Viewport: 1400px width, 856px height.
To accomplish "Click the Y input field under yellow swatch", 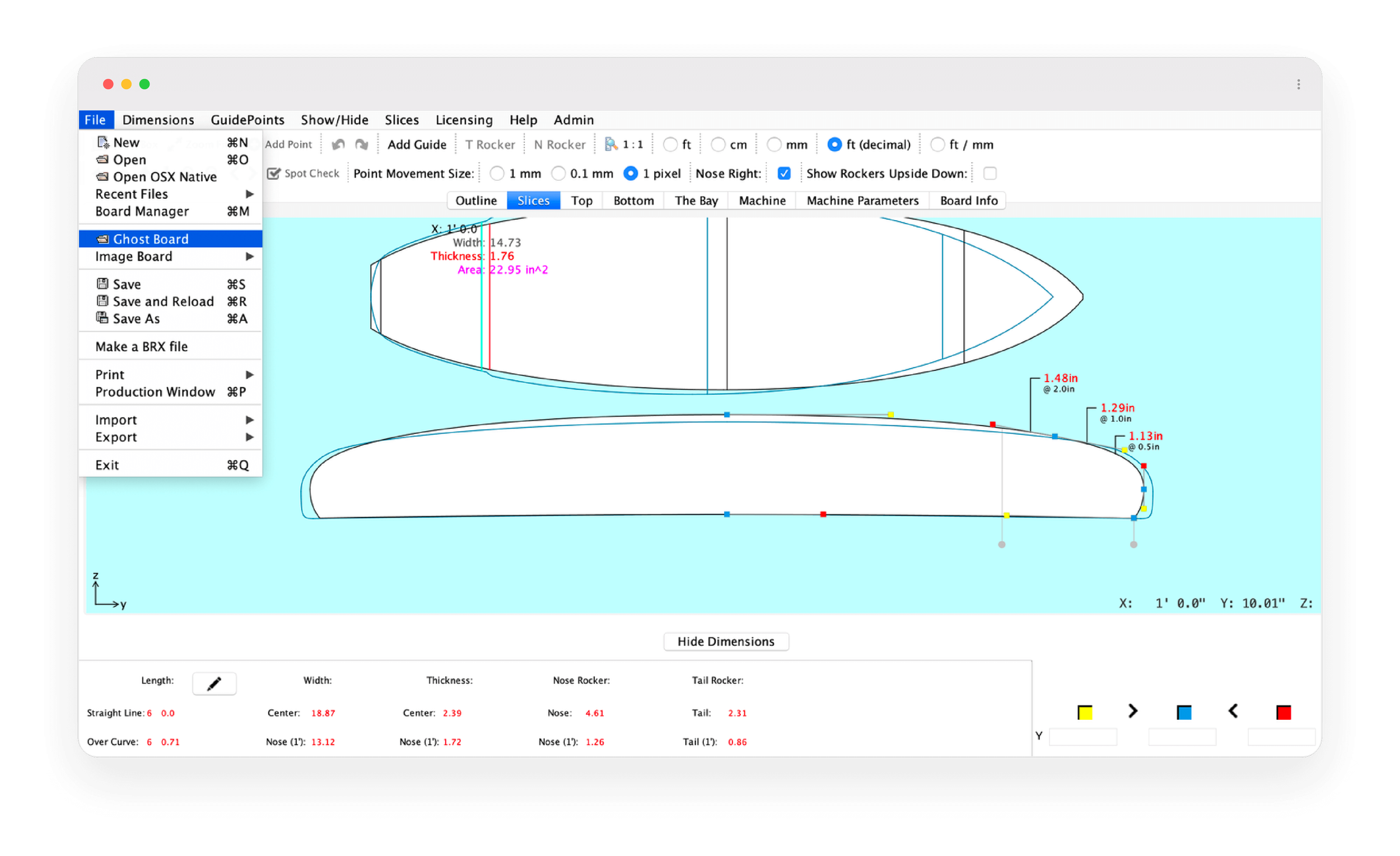I will (x=1082, y=737).
